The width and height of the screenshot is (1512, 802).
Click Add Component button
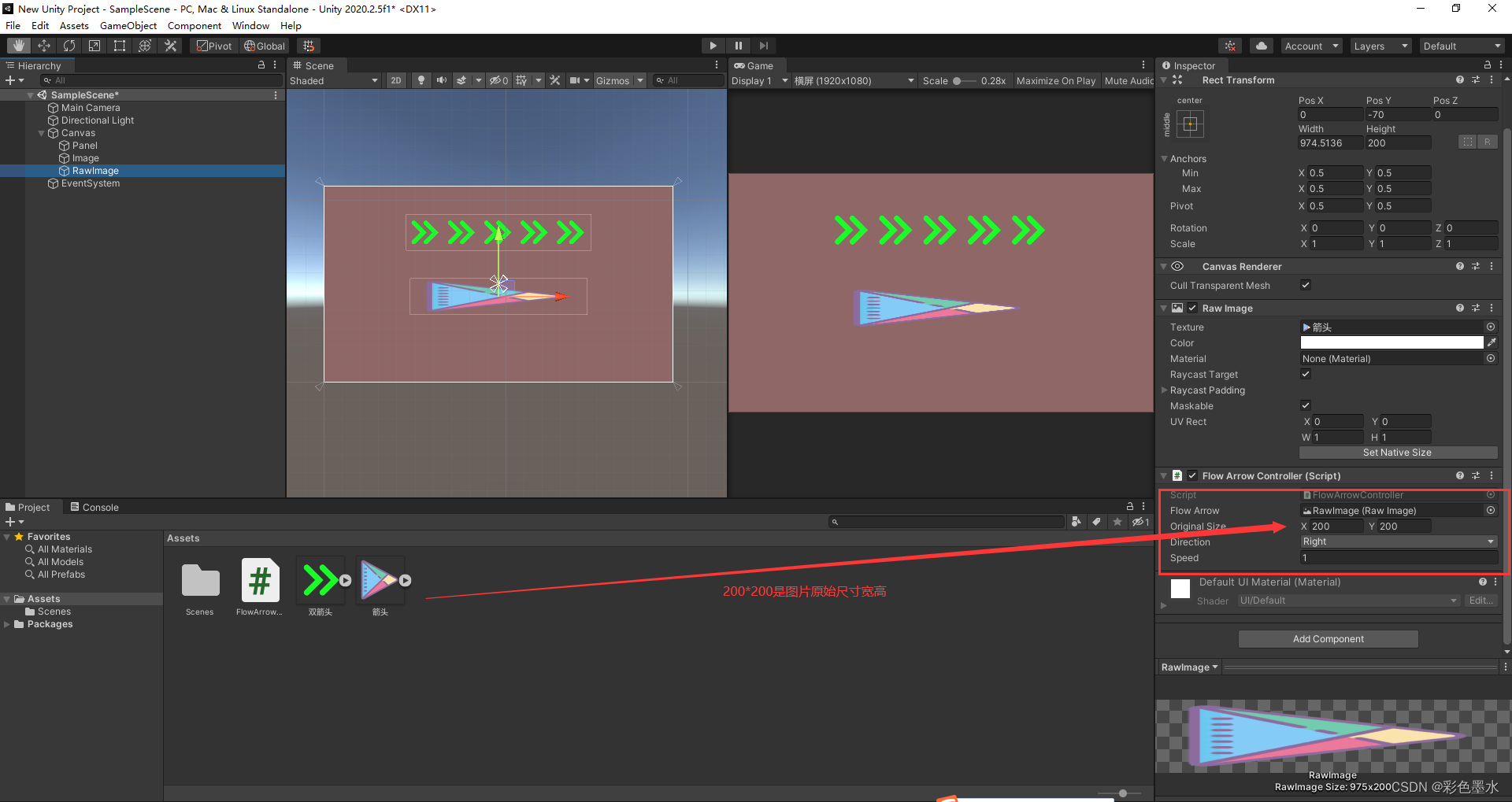(1329, 638)
